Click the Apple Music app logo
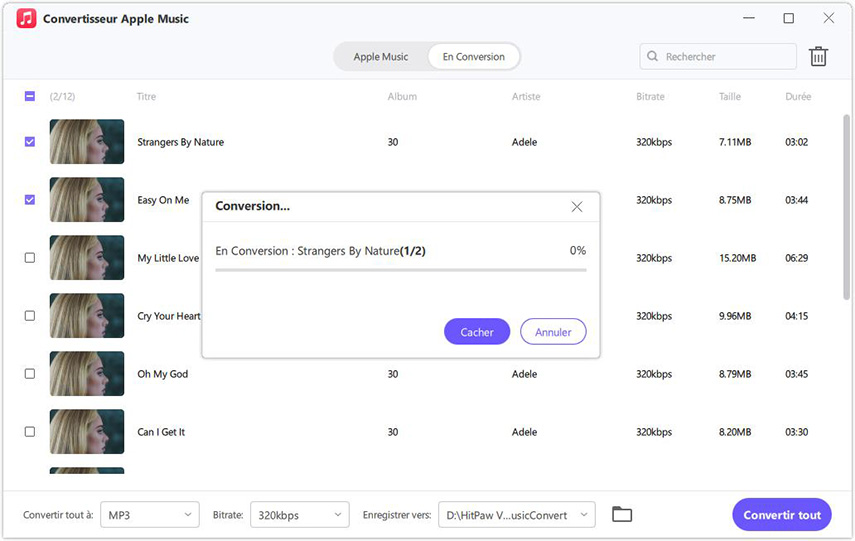 (x=26, y=19)
